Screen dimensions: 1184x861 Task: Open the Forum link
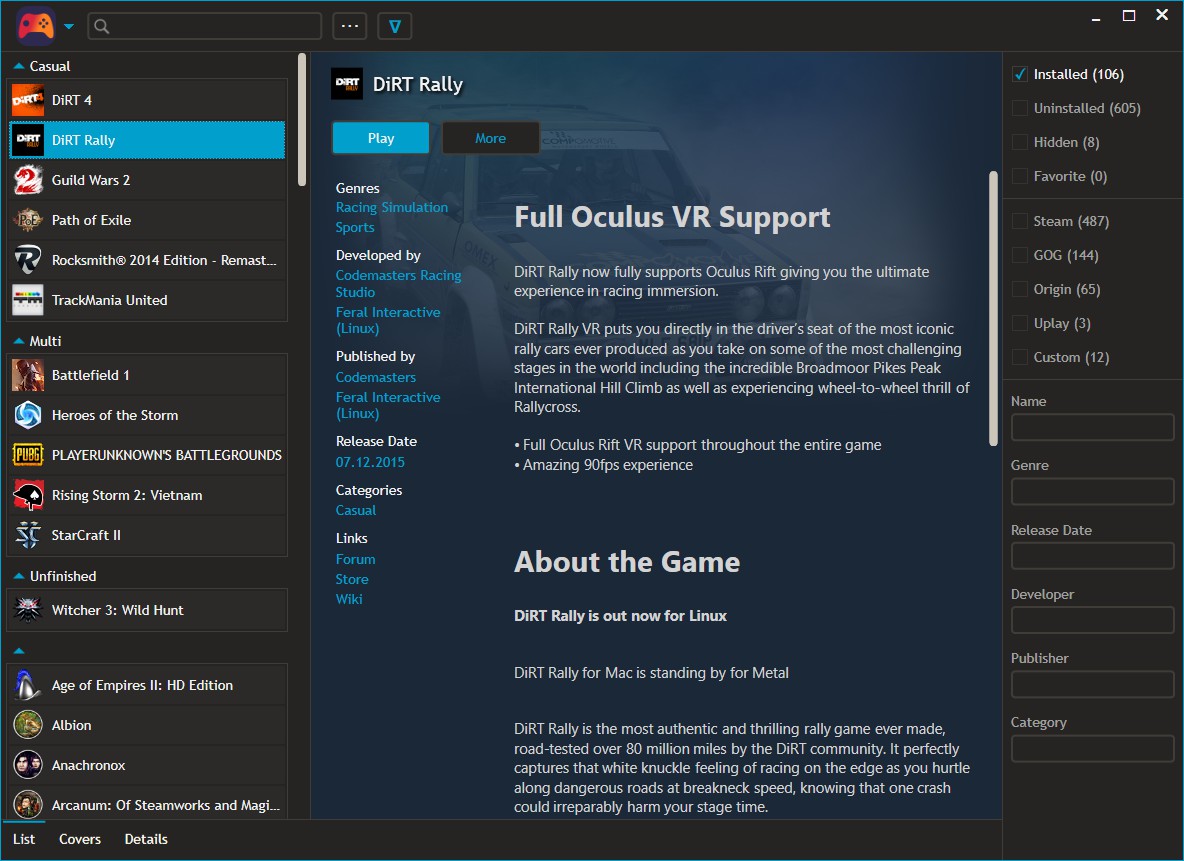355,560
